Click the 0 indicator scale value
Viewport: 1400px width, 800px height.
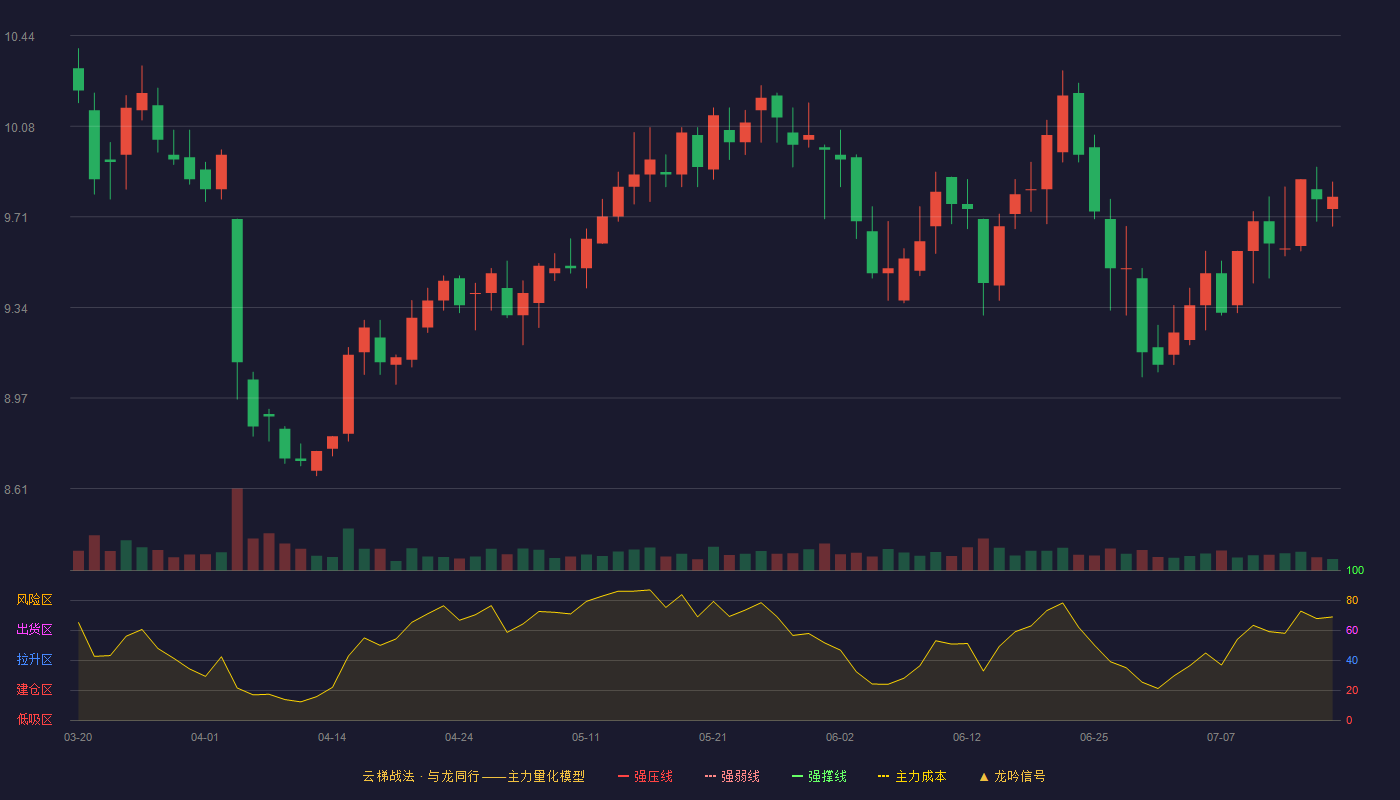point(1349,720)
